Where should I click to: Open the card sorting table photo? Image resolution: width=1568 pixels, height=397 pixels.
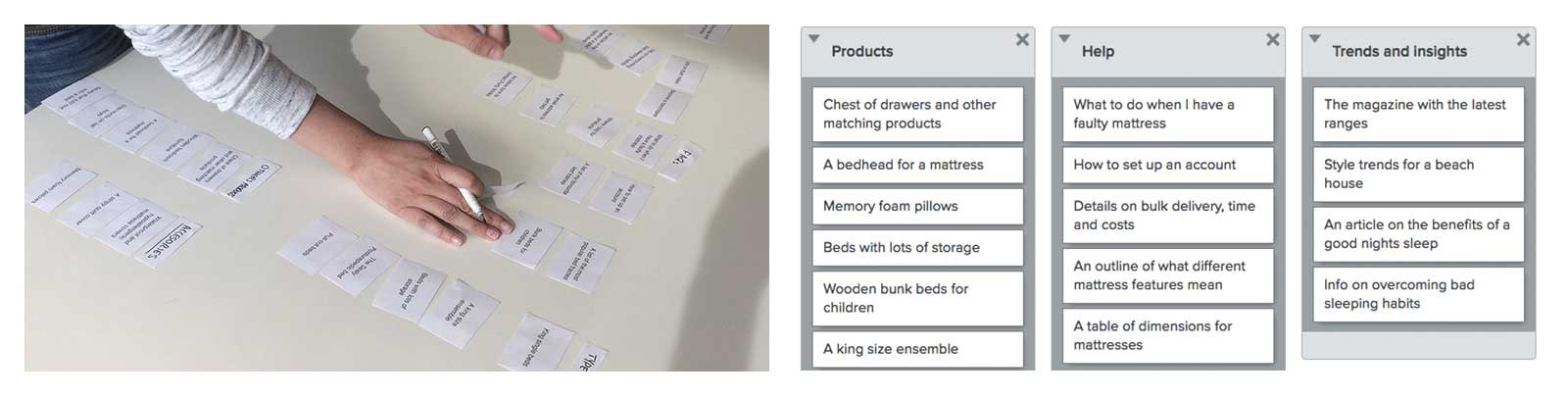397,198
